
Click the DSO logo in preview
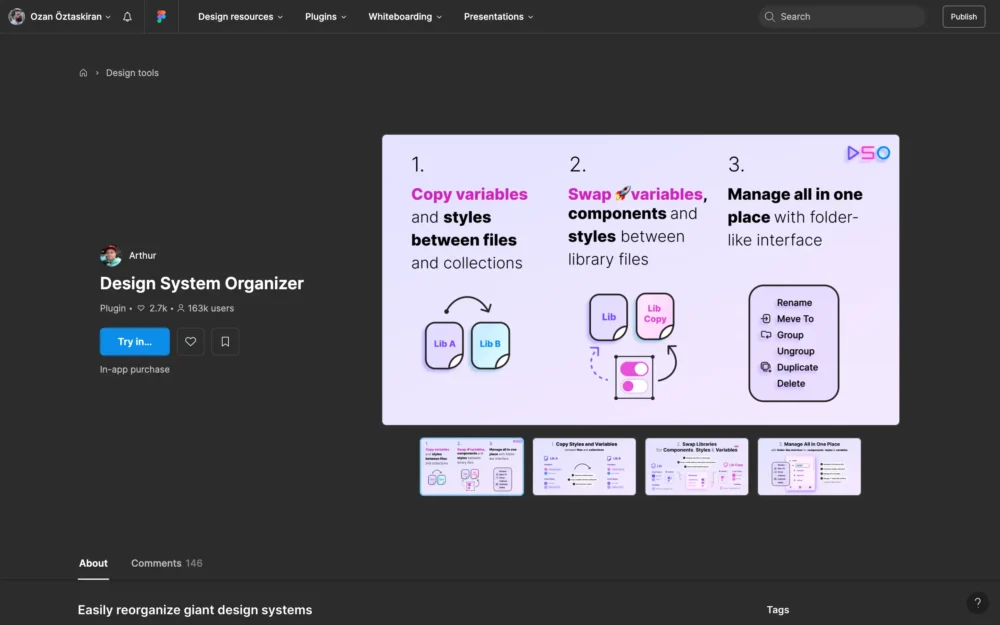[x=867, y=153]
